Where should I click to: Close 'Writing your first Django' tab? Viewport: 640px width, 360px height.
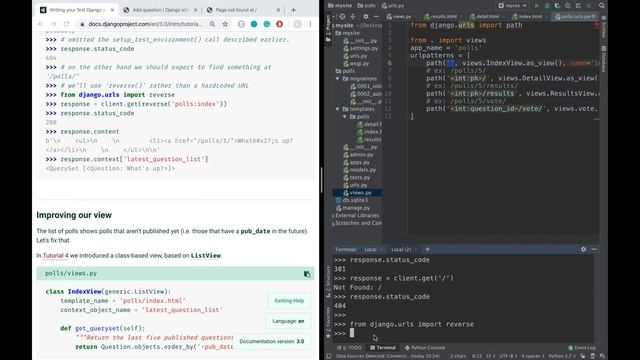(113, 10)
